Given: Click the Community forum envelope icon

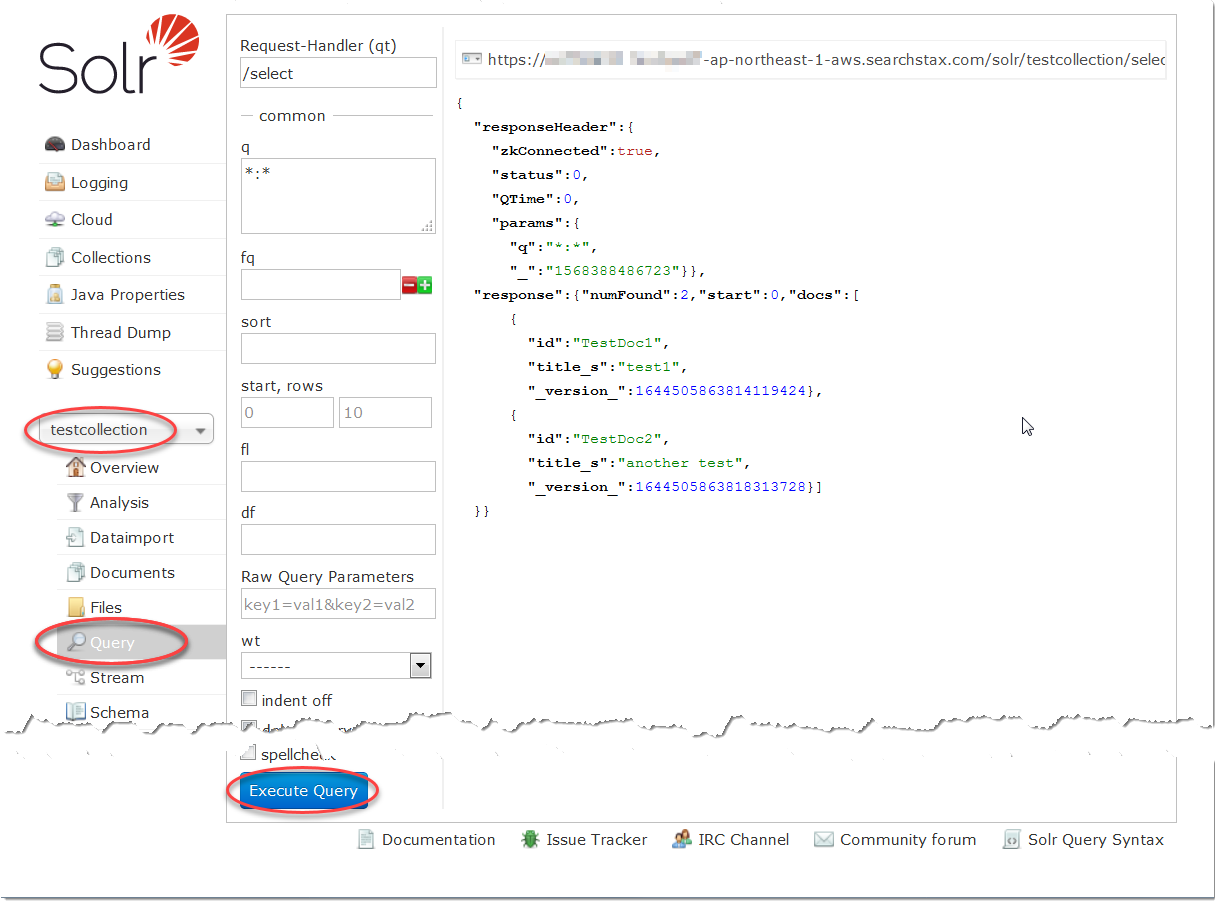Looking at the screenshot, I should pyautogui.click(x=824, y=839).
